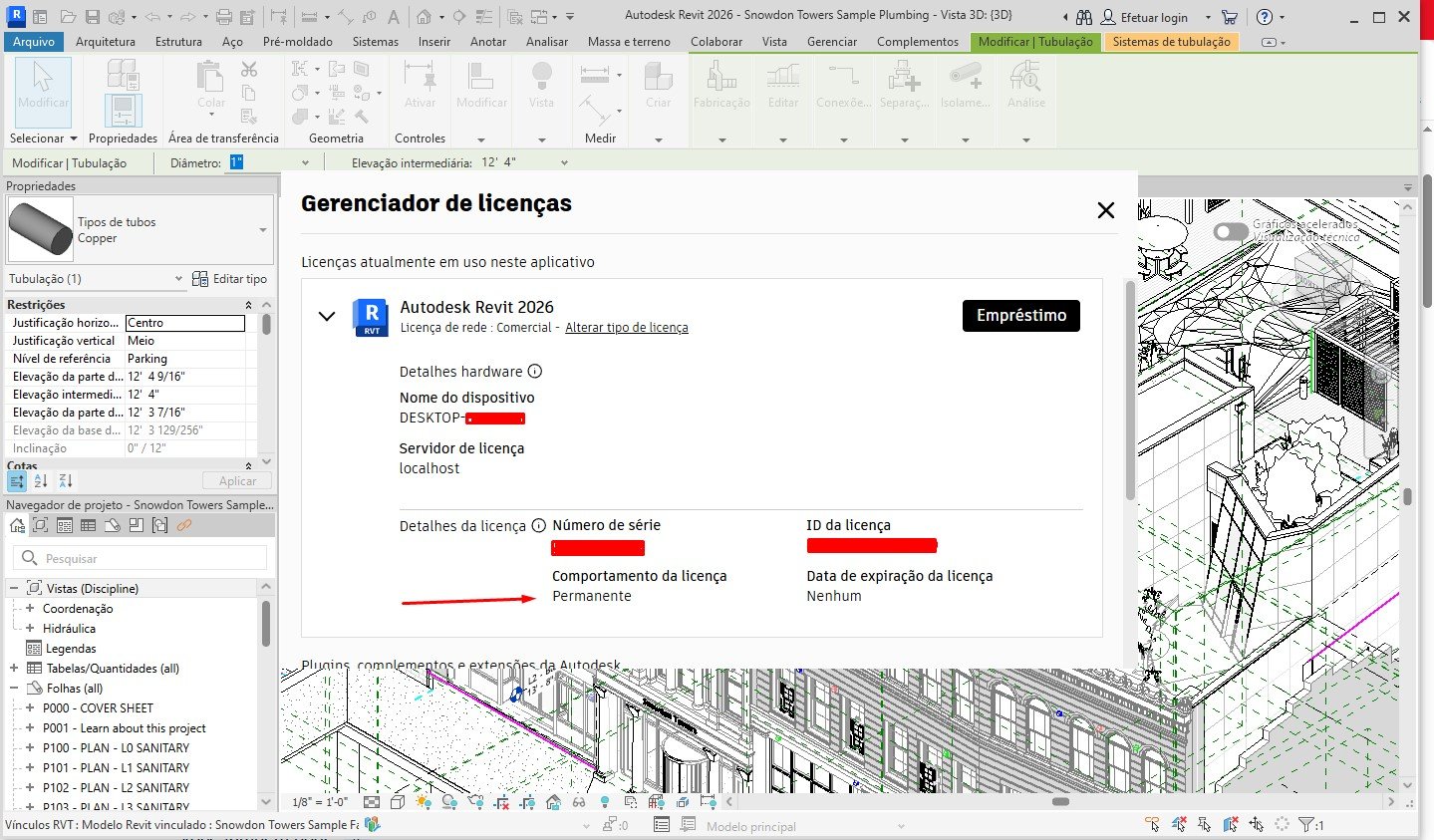This screenshot has height=840, width=1434.
Task: Collapse Vistas (Discipline) tree node
Action: click(x=14, y=589)
